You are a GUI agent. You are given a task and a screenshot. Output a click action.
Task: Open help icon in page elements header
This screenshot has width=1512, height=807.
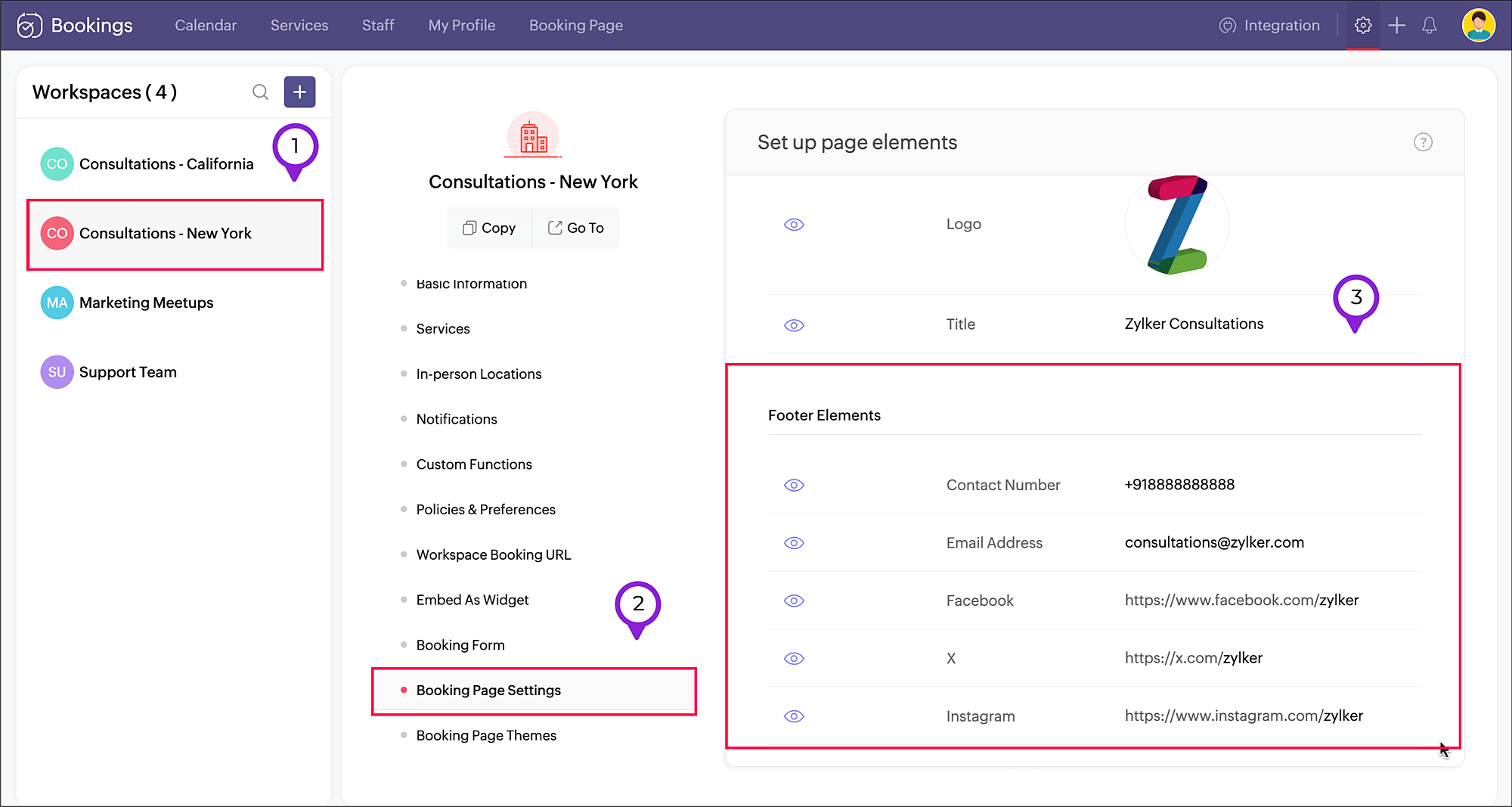tap(1423, 142)
